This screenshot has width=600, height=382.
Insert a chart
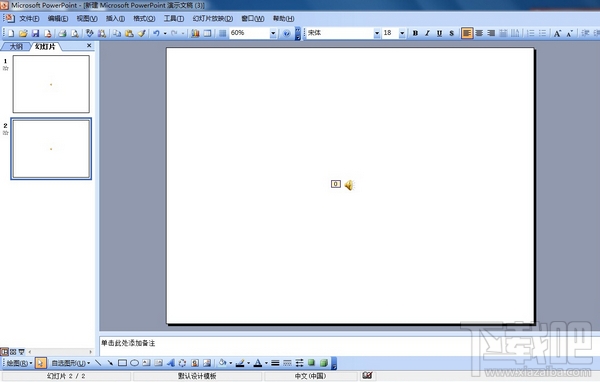coord(195,33)
